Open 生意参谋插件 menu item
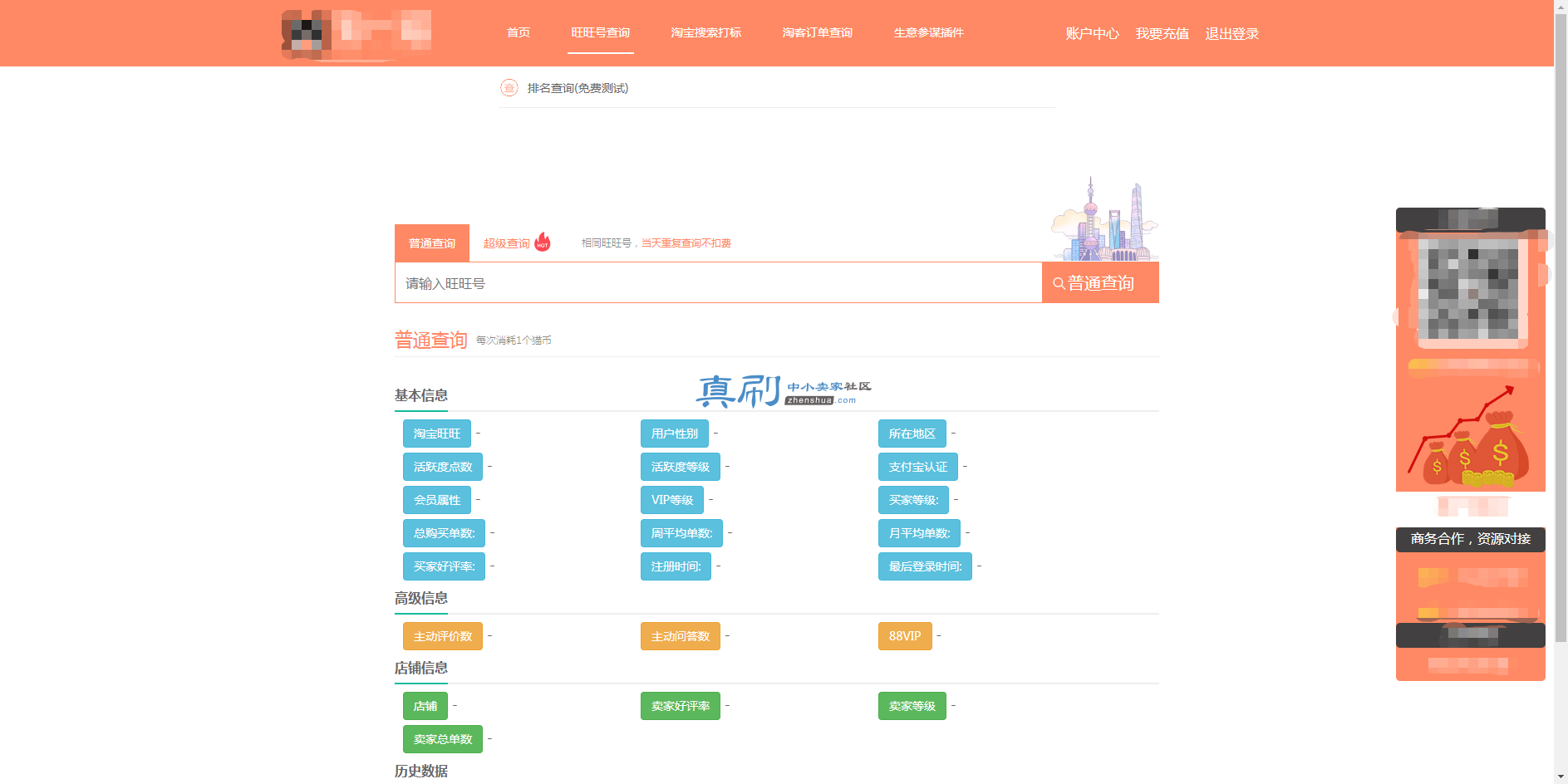Viewport: 1568px width, 784px height. pyautogui.click(x=929, y=33)
